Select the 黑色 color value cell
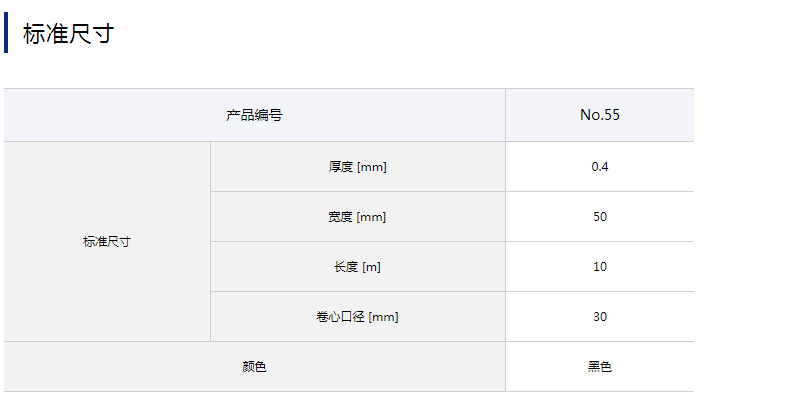The height and width of the screenshot is (411, 802). pyautogui.click(x=600, y=367)
